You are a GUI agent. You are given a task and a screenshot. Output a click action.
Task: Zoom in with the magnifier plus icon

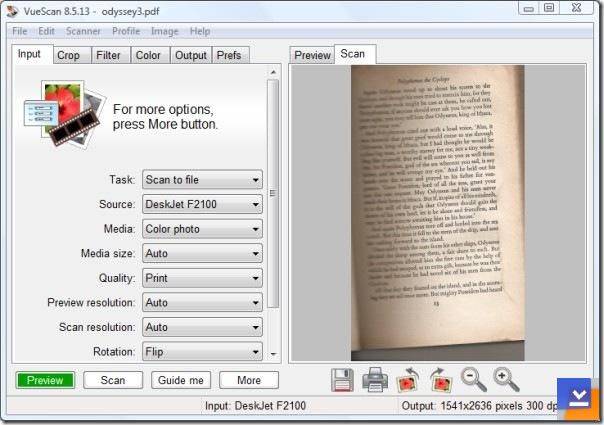(506, 380)
